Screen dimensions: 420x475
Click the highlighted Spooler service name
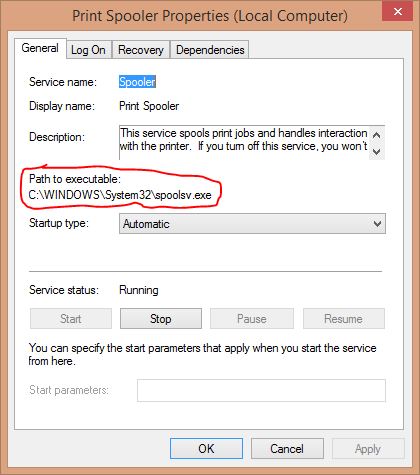137,82
